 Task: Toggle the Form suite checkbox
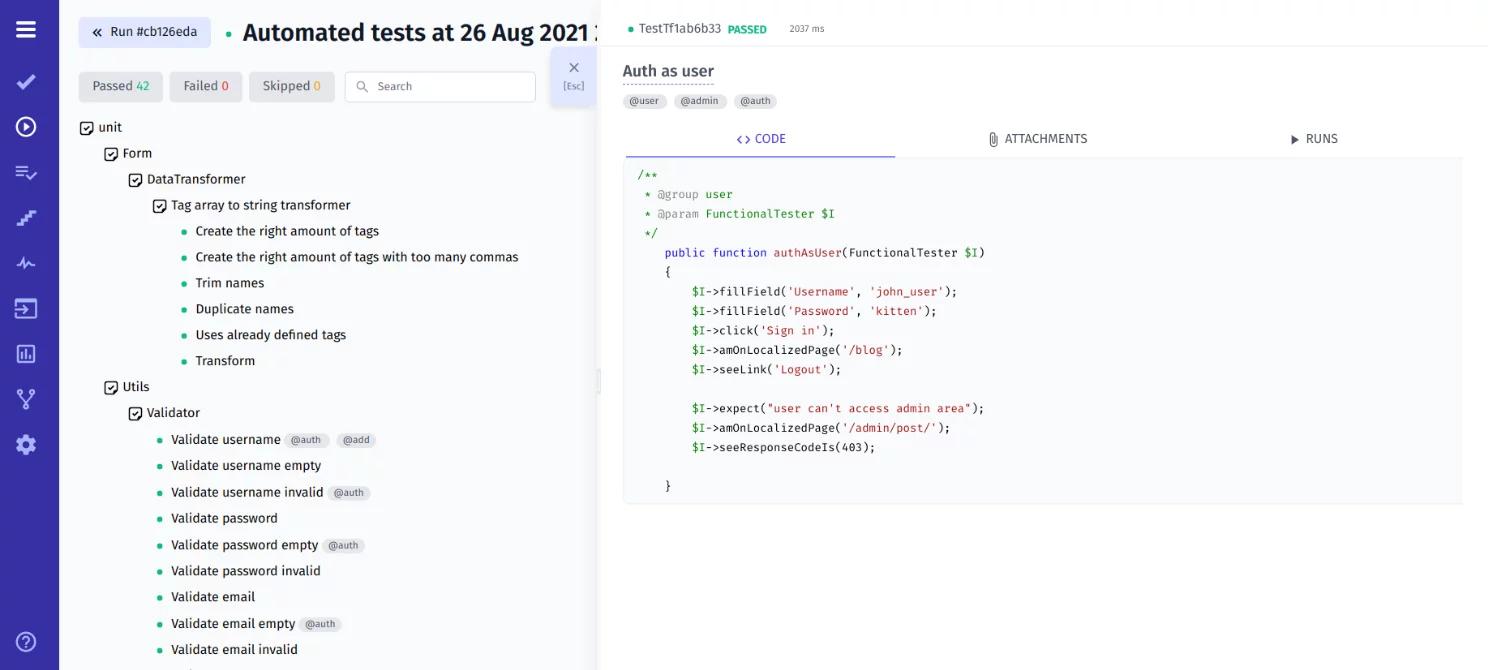point(112,154)
